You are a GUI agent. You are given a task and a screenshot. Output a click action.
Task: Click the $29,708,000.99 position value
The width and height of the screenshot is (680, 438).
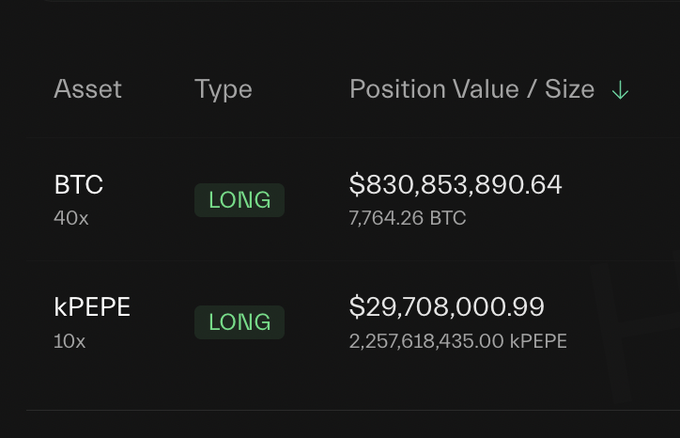[x=446, y=307]
